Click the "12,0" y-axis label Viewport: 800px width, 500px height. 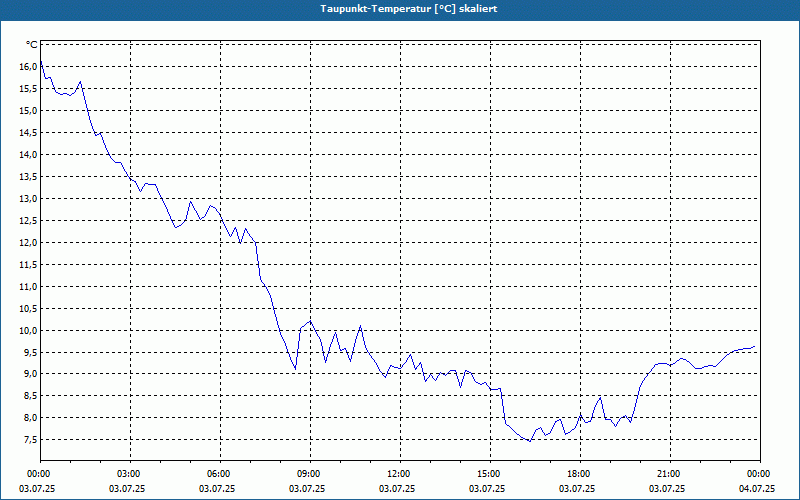pyautogui.click(x=29, y=242)
